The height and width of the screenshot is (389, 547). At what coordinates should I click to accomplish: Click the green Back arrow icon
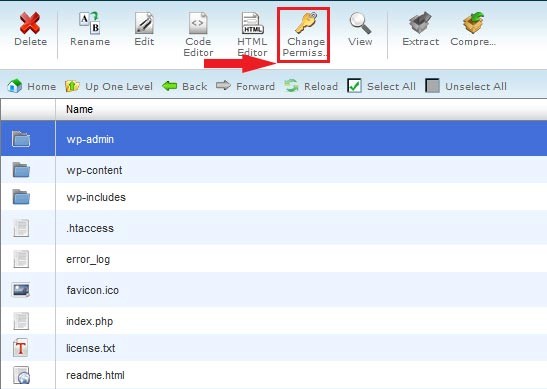click(170, 85)
